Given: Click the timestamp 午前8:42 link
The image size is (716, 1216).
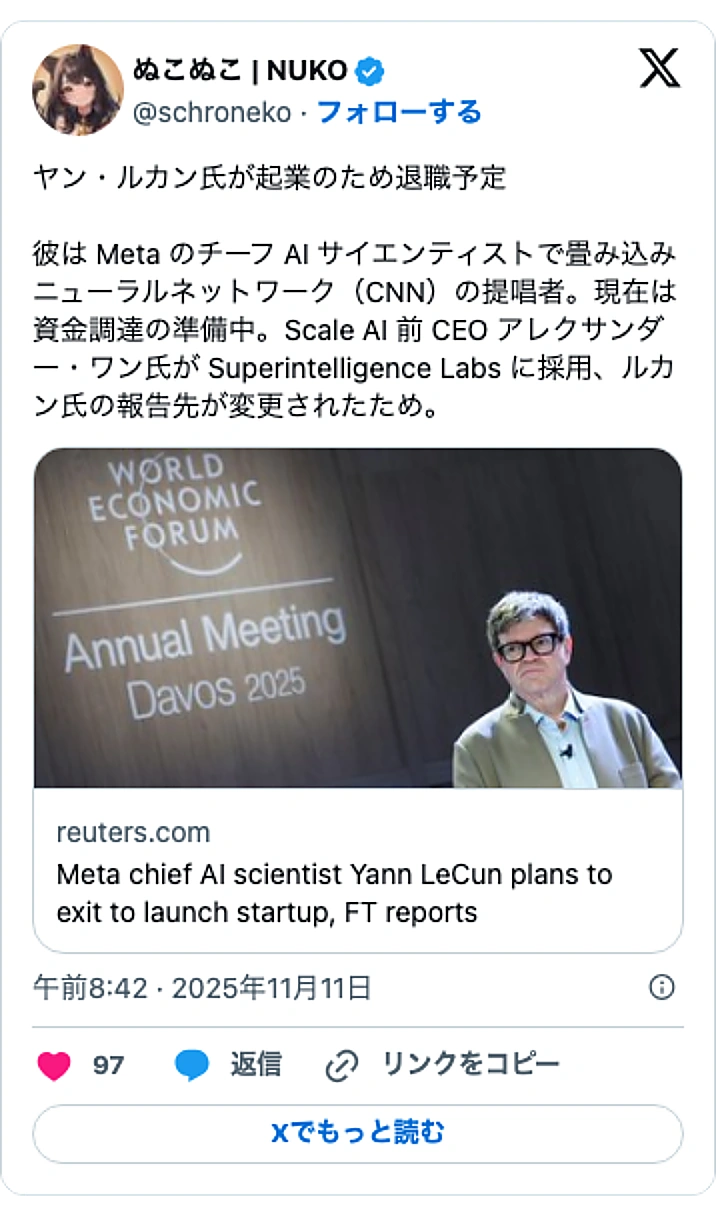Looking at the screenshot, I should coord(90,987).
